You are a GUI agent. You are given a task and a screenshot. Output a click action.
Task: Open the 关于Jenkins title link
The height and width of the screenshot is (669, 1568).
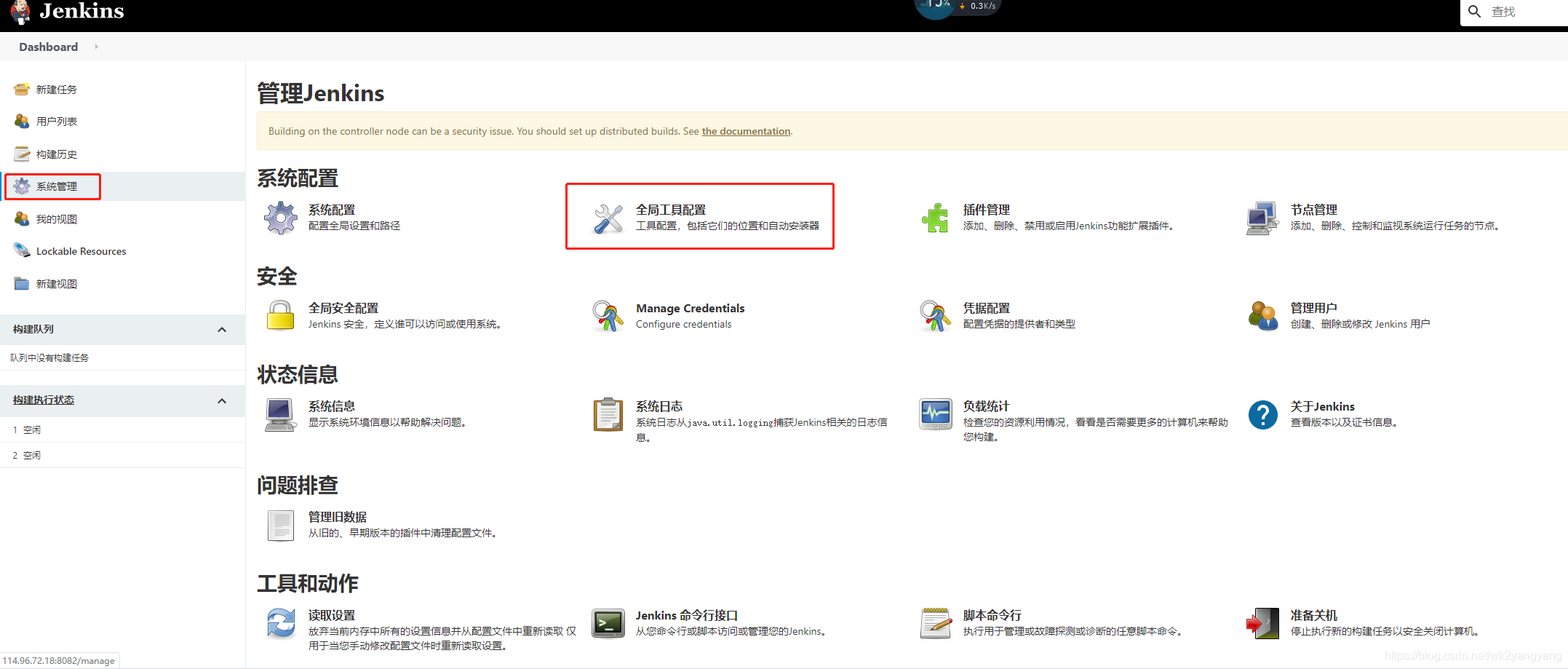tap(1322, 406)
